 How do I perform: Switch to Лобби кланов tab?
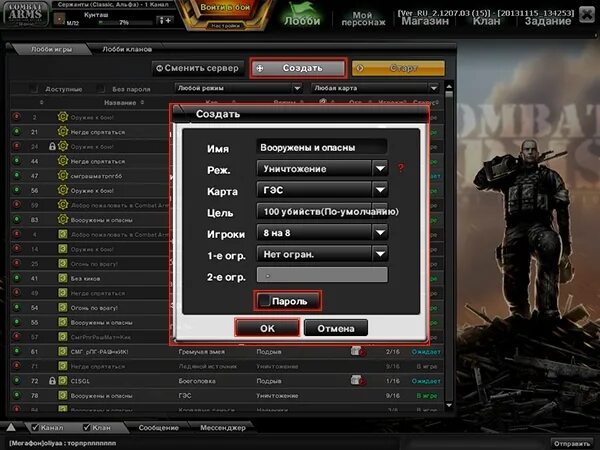pyautogui.click(x=127, y=49)
